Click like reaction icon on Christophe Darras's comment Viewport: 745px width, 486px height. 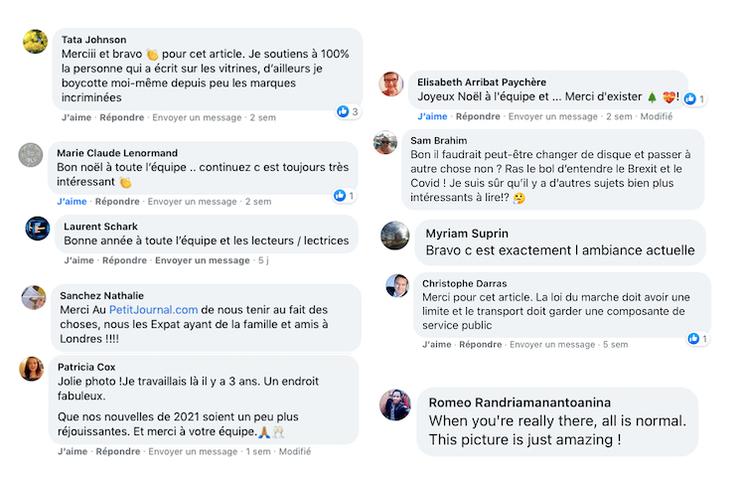(693, 338)
